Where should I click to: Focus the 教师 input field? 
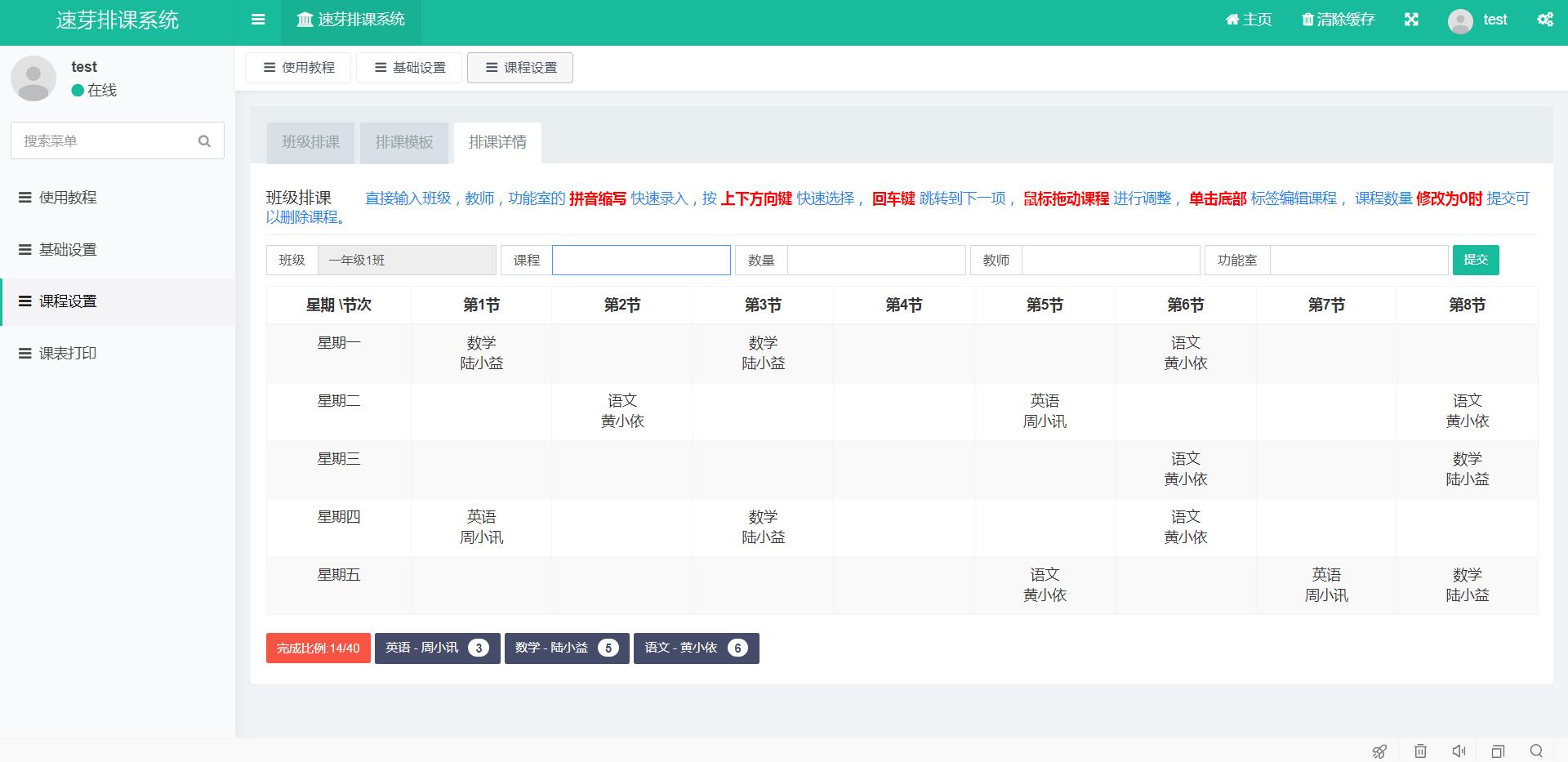[1110, 261]
